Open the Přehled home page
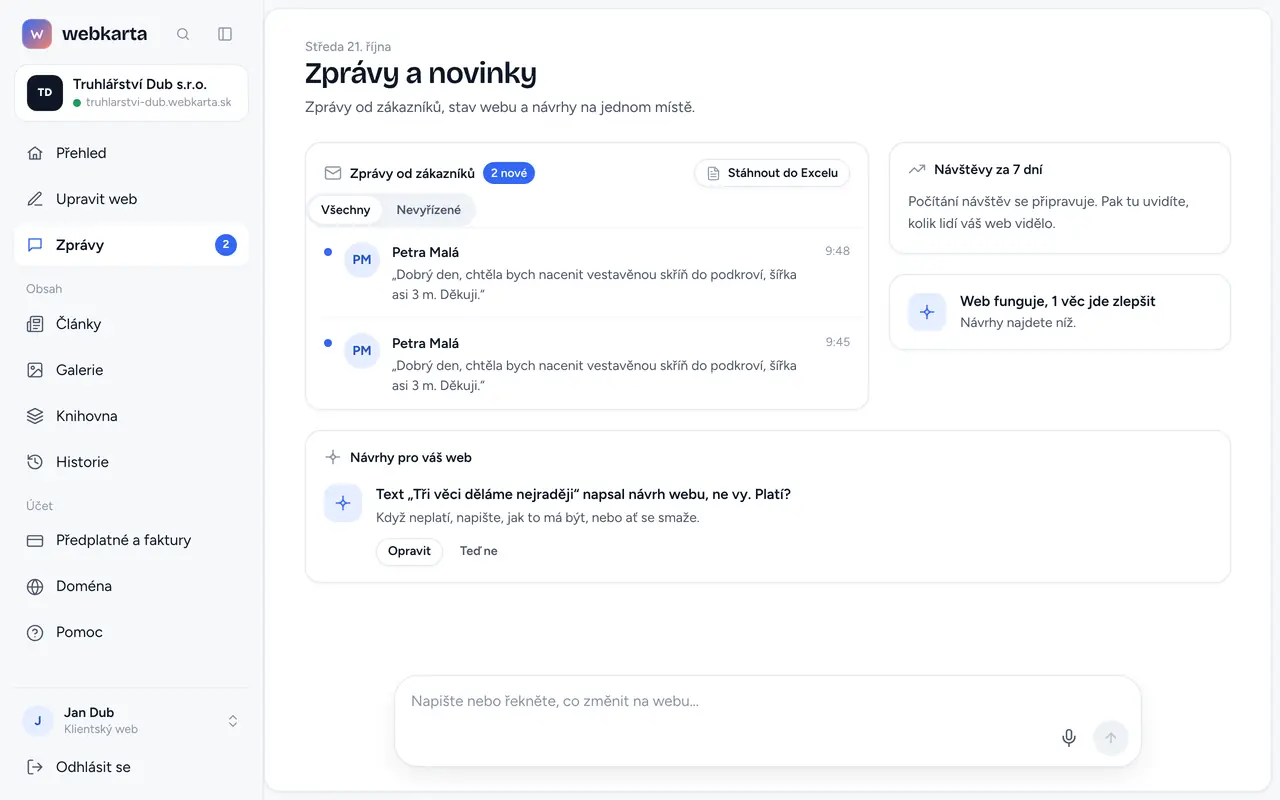1280x800 pixels. (x=131, y=153)
